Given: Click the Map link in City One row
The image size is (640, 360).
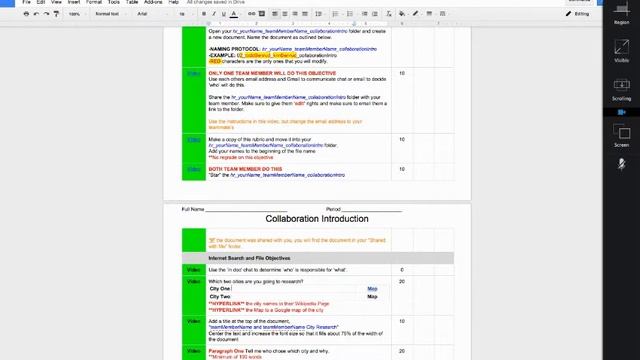Looking at the screenshot, I should (x=372, y=289).
